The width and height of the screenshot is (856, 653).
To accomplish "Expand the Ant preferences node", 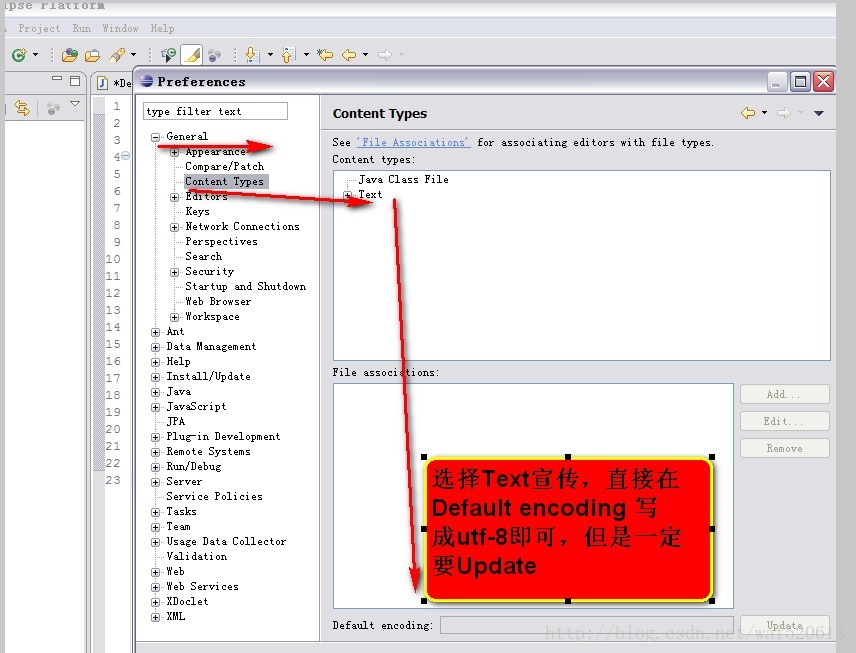I will (156, 332).
